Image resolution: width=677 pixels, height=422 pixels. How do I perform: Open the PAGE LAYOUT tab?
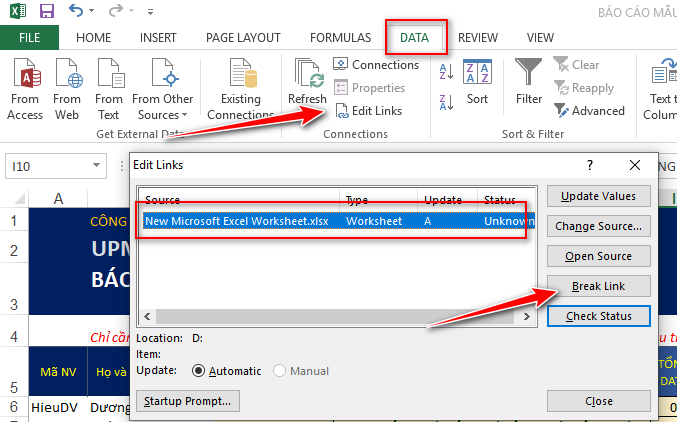point(243,38)
